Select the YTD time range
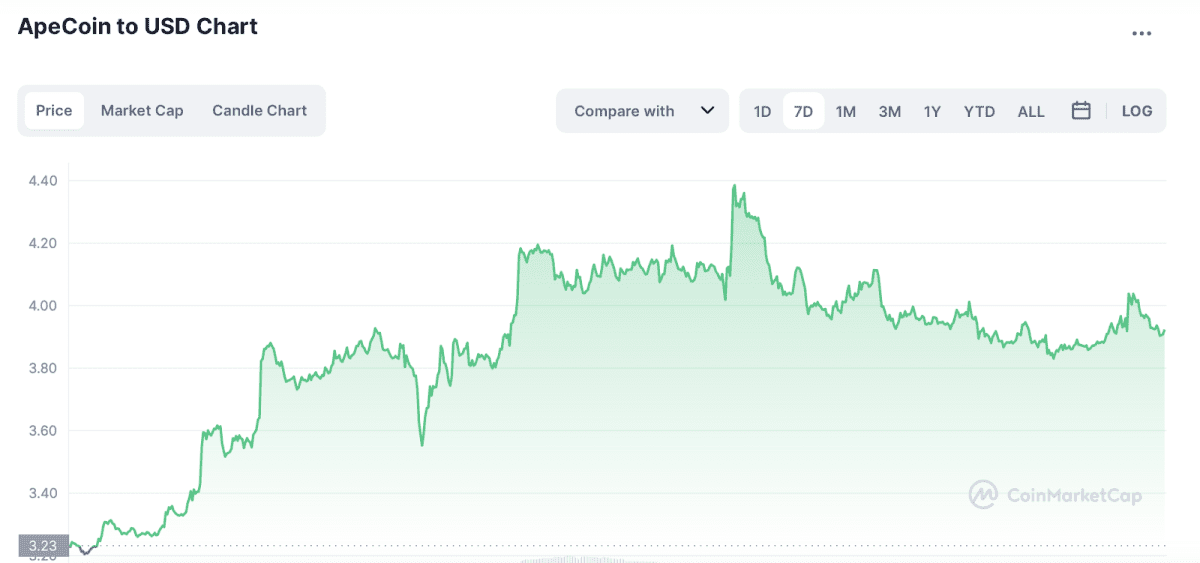The width and height of the screenshot is (1200, 563). (979, 111)
